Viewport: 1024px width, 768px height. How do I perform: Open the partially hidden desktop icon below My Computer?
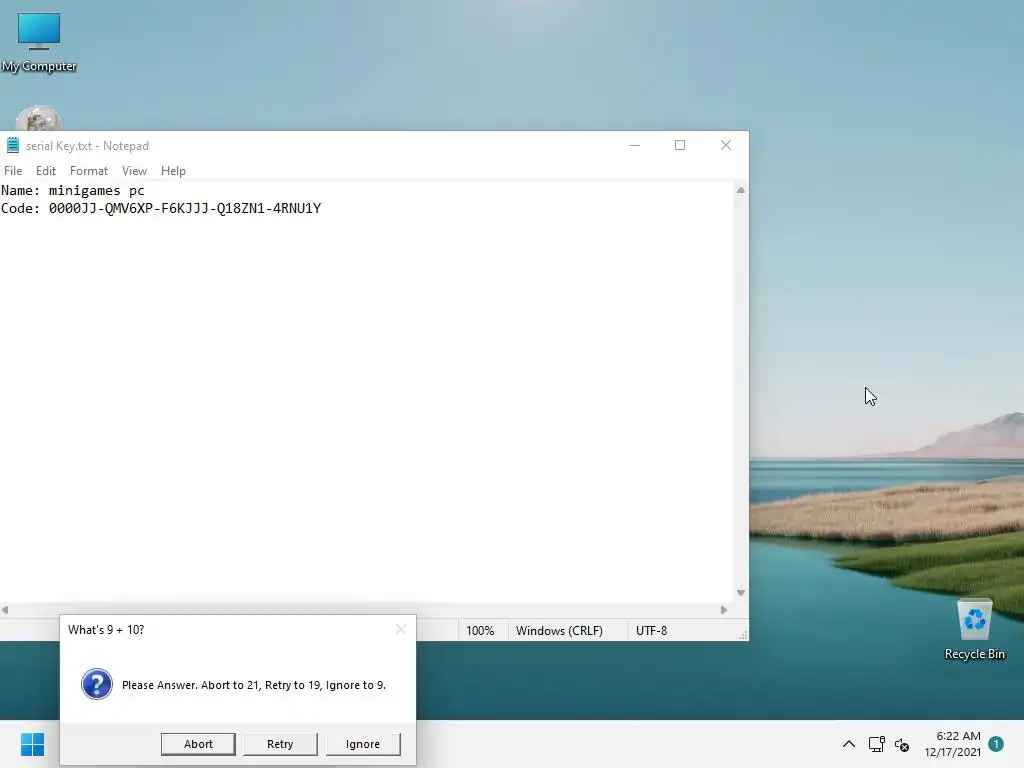tap(38, 118)
